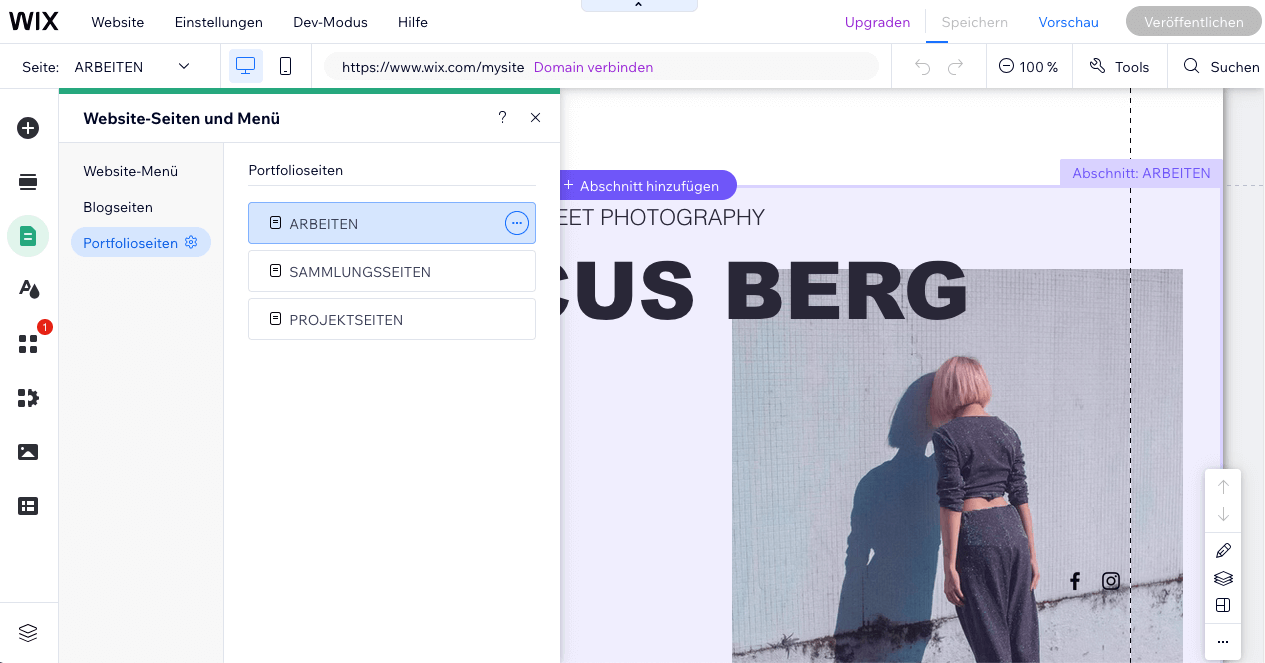Screen dimensions: 1265x663
Task: Select the Blogseiten tab
Action: [118, 207]
